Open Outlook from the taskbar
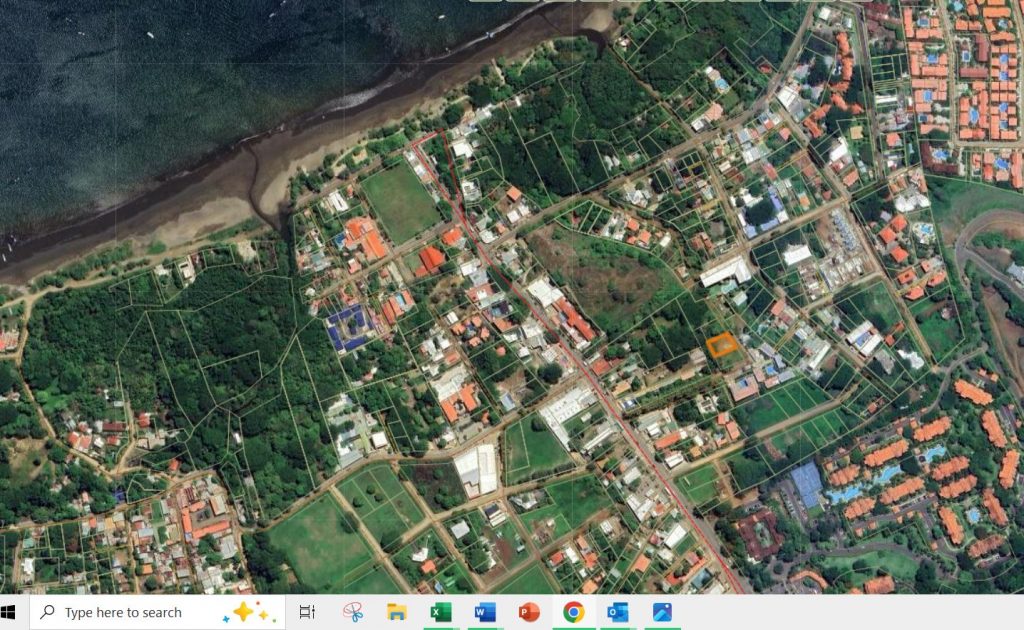 [618, 612]
